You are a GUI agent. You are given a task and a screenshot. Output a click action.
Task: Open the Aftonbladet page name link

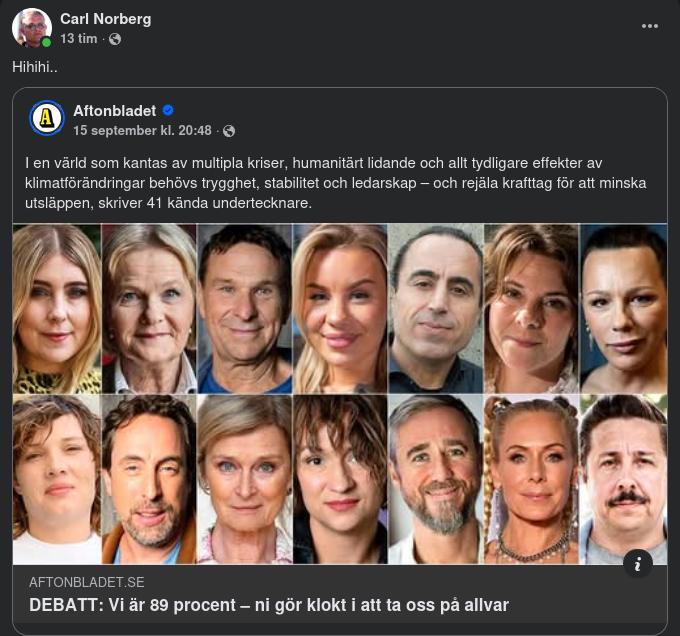pos(114,110)
